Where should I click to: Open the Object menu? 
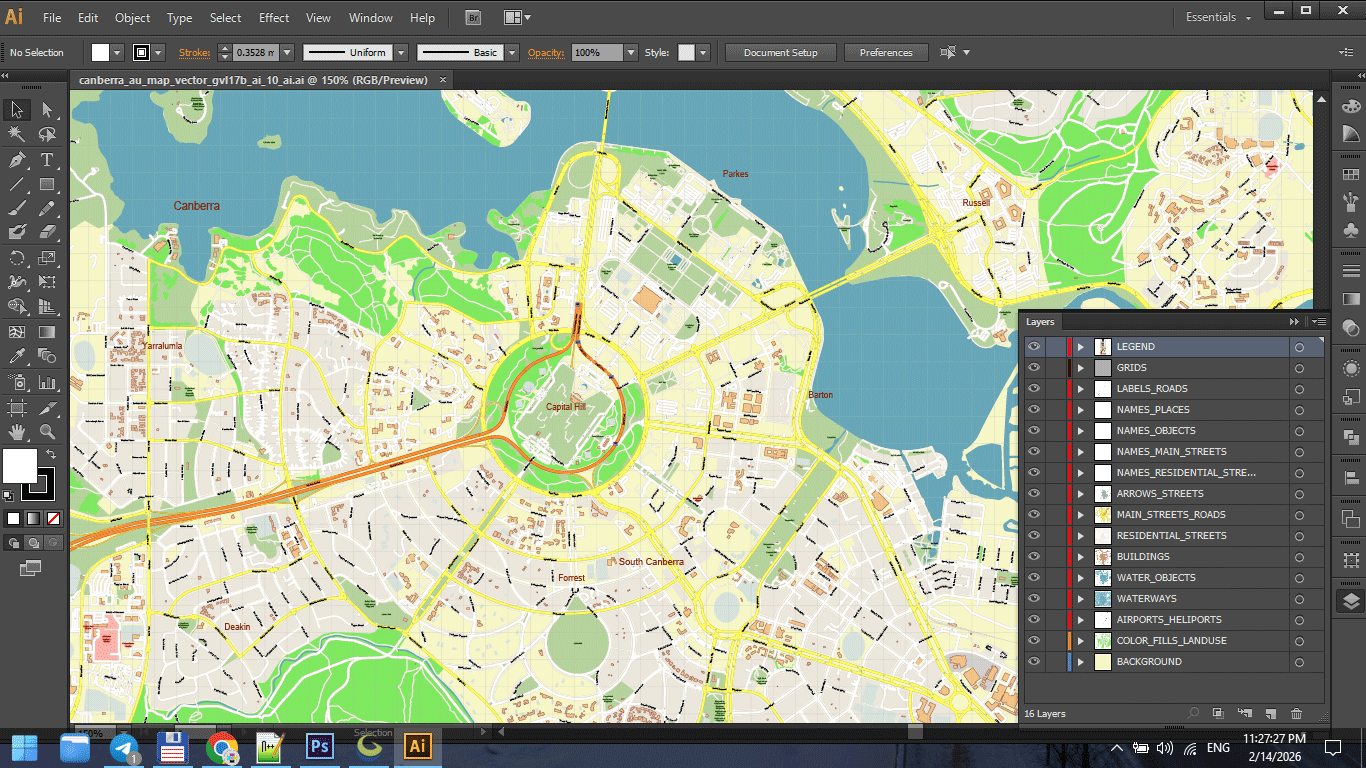coord(132,17)
